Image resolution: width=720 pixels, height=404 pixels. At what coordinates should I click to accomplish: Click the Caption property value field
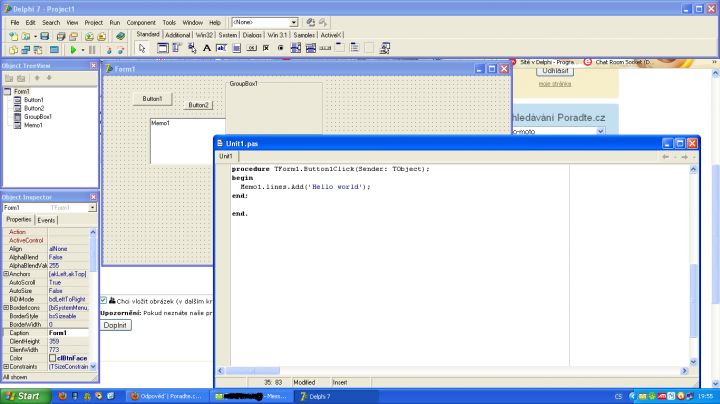point(68,333)
